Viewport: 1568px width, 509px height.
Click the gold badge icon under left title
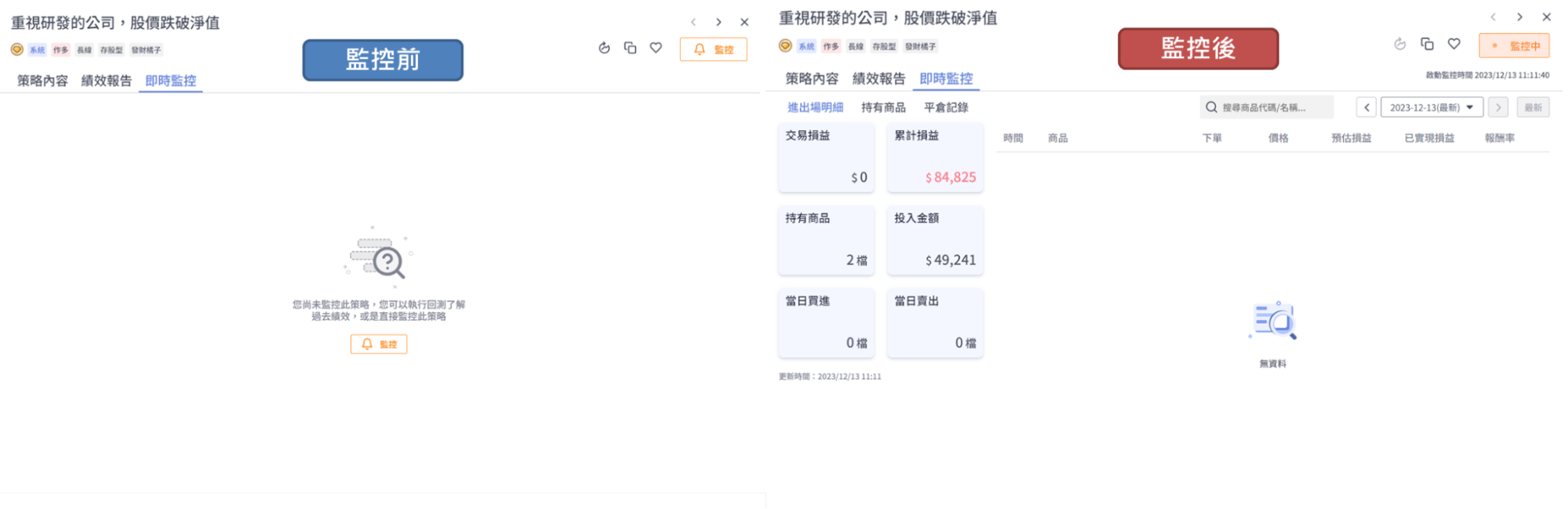(x=16, y=49)
